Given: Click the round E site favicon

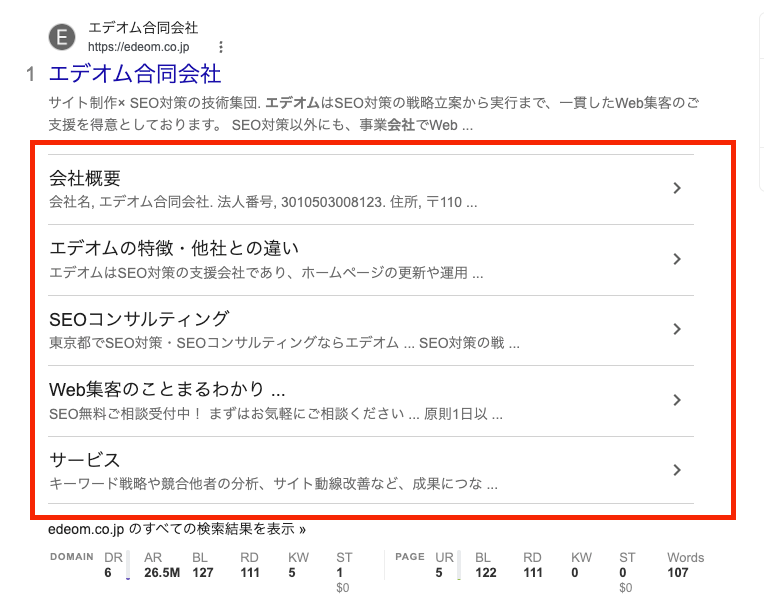Looking at the screenshot, I should [62, 37].
